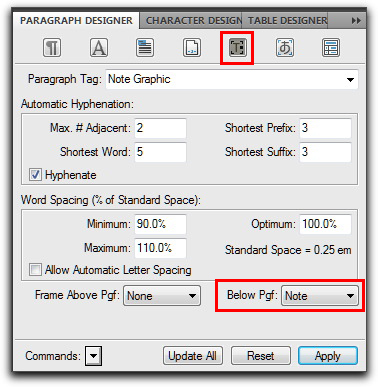This screenshot has height=387, width=378.
Task: Click the 'Automatic Hyphenation:' heading
Action: click(77, 104)
